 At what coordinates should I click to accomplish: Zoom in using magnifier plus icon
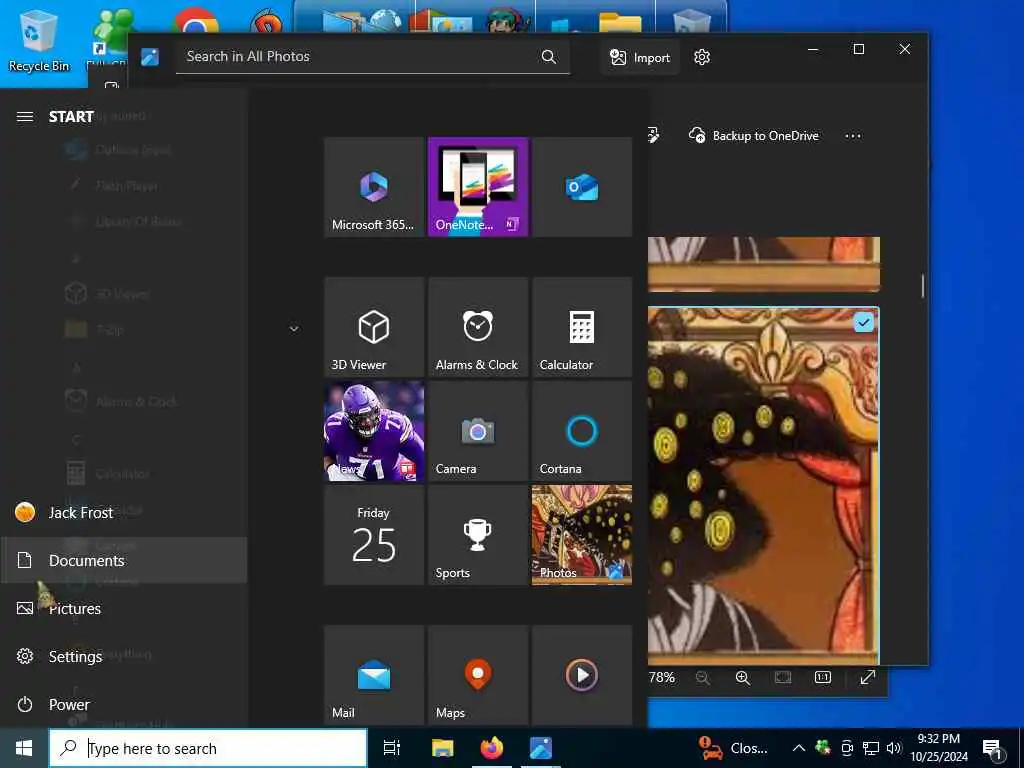743,678
